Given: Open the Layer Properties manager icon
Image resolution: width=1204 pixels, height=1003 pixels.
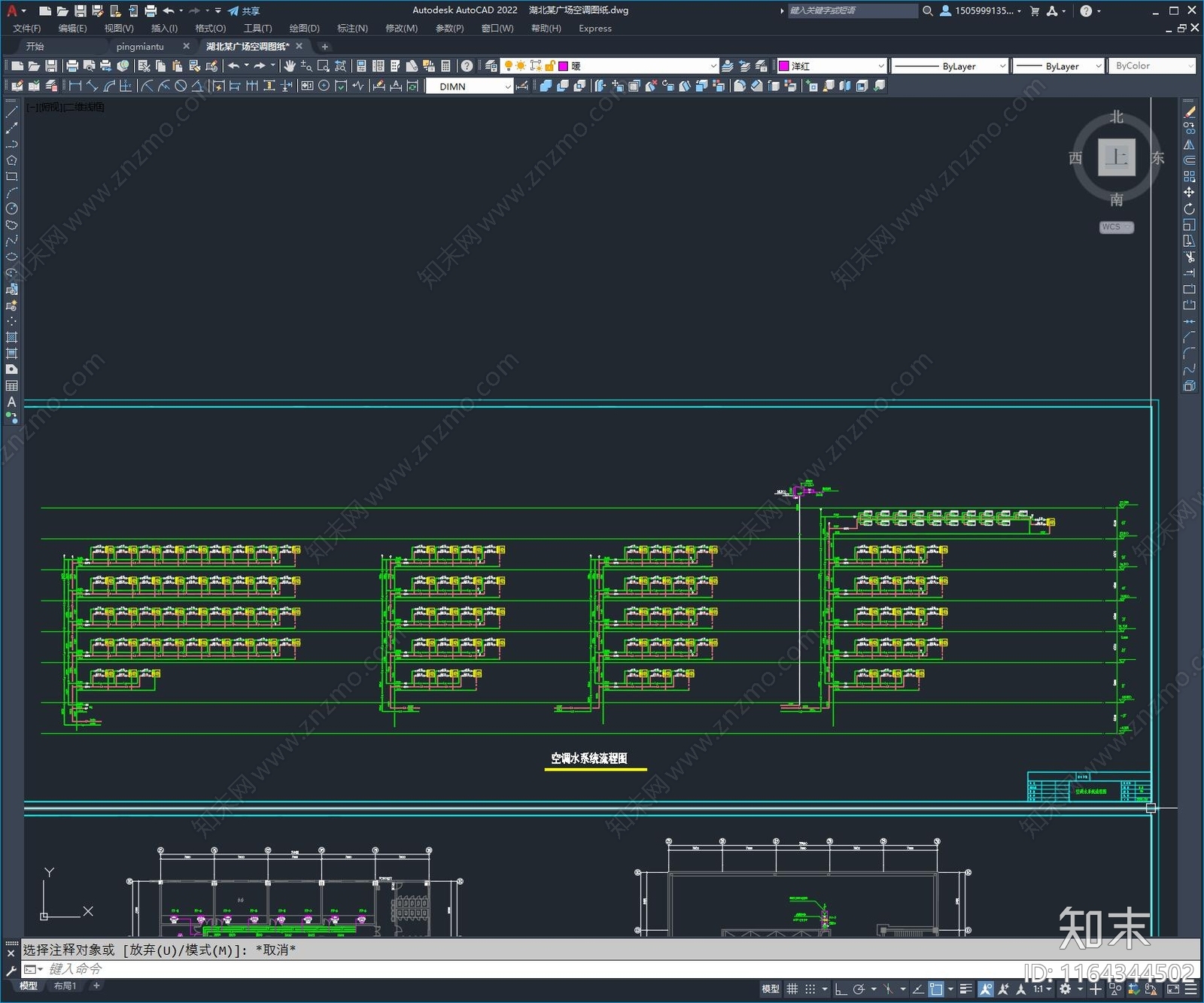Looking at the screenshot, I should tap(491, 66).
